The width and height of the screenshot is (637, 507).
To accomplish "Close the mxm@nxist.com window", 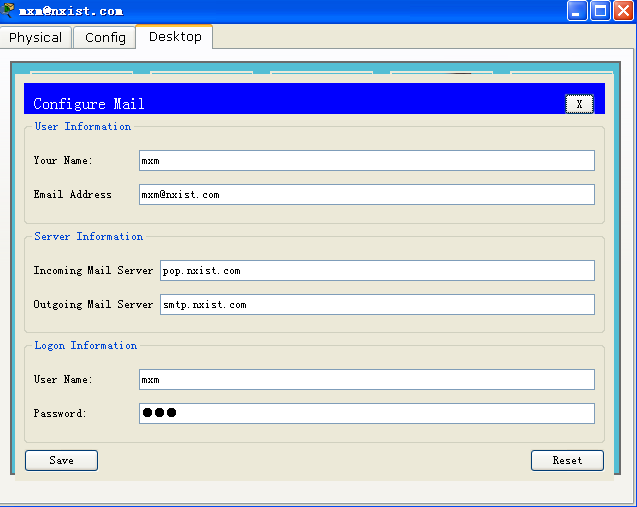I will 623,10.
